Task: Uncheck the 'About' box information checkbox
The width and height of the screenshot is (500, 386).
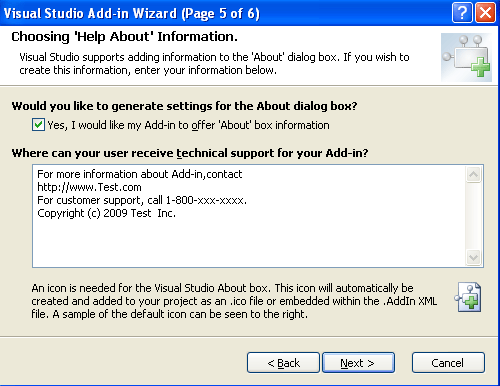Action: pos(38,125)
